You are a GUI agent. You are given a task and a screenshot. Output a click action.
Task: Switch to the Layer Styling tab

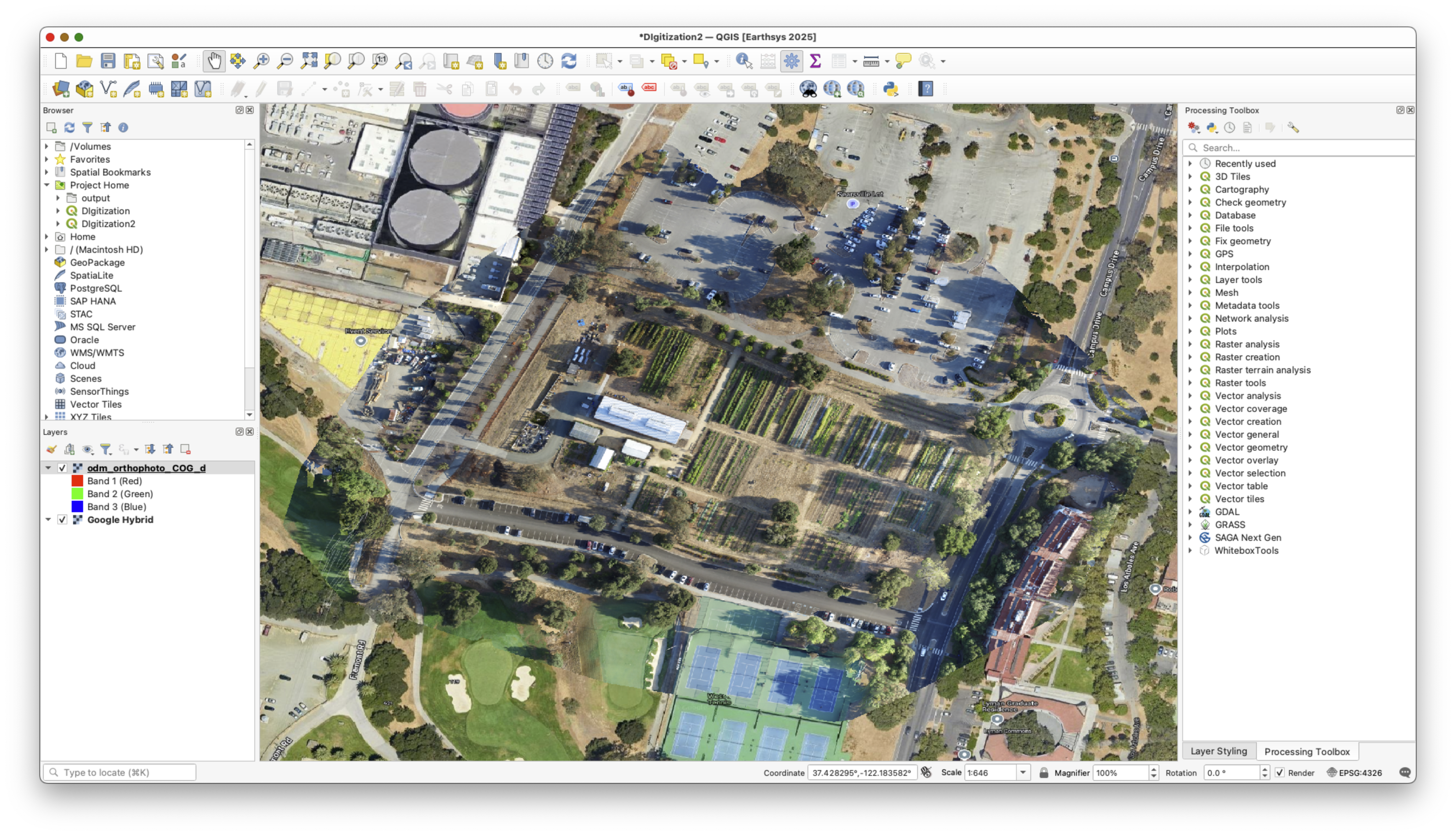tap(1218, 751)
